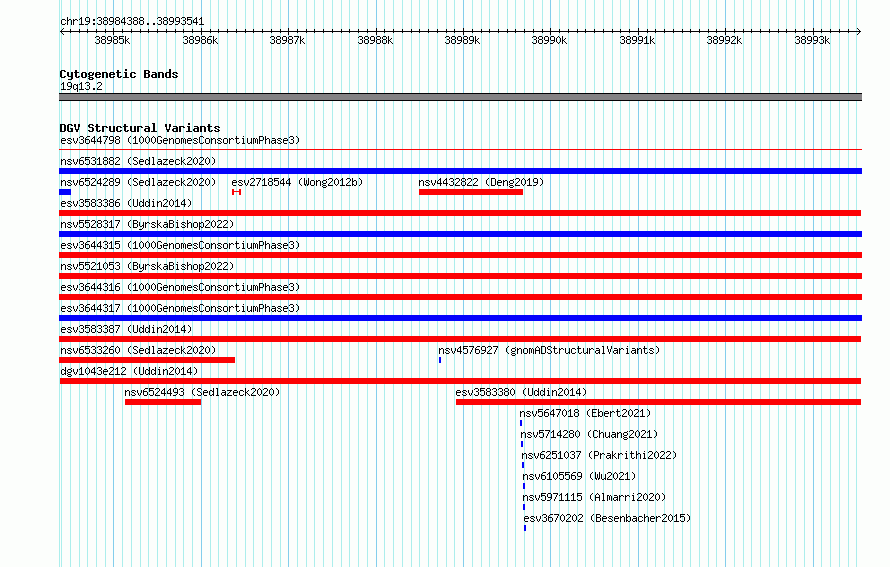Click esv2718544 (Wong2012b) label
The height and width of the screenshot is (567, 890).
[x=297, y=182]
